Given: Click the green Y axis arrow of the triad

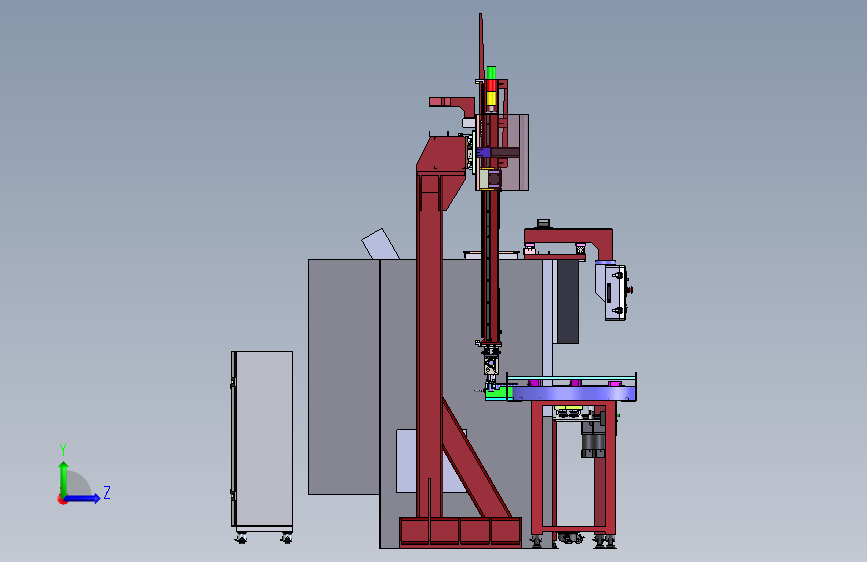Looking at the screenshot, I should coord(64,478).
